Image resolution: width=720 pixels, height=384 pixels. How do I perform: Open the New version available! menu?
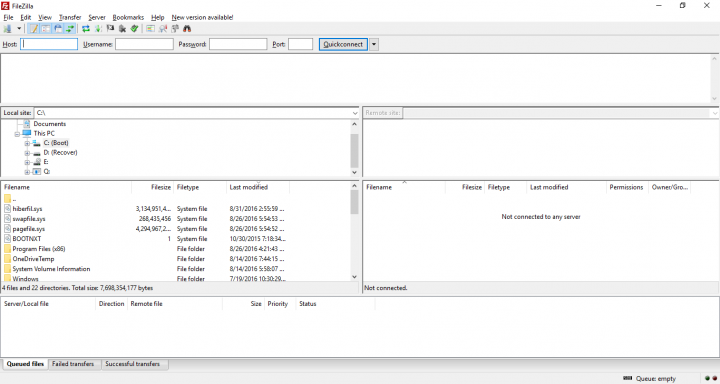coord(202,17)
